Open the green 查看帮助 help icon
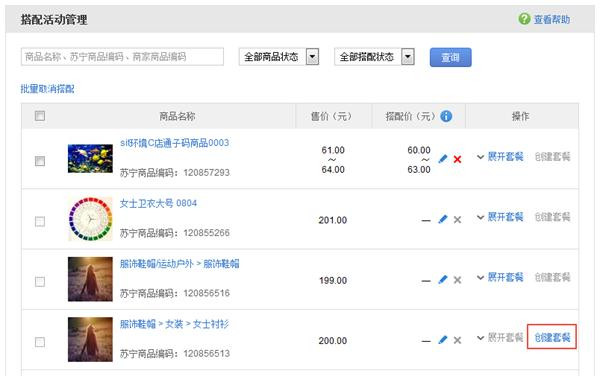600x376 pixels. pos(524,19)
